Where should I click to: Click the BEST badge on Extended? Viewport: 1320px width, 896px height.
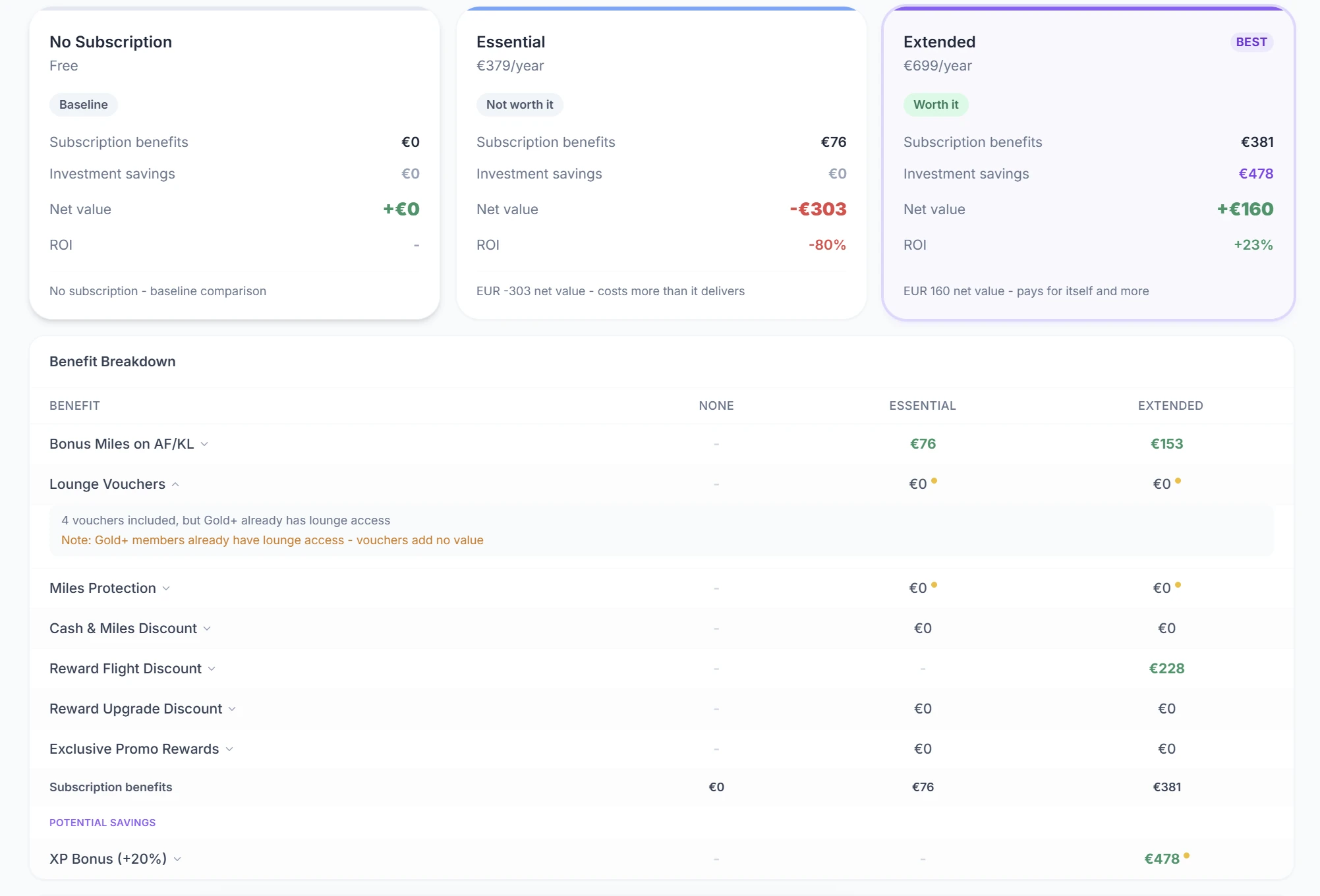pyautogui.click(x=1251, y=42)
